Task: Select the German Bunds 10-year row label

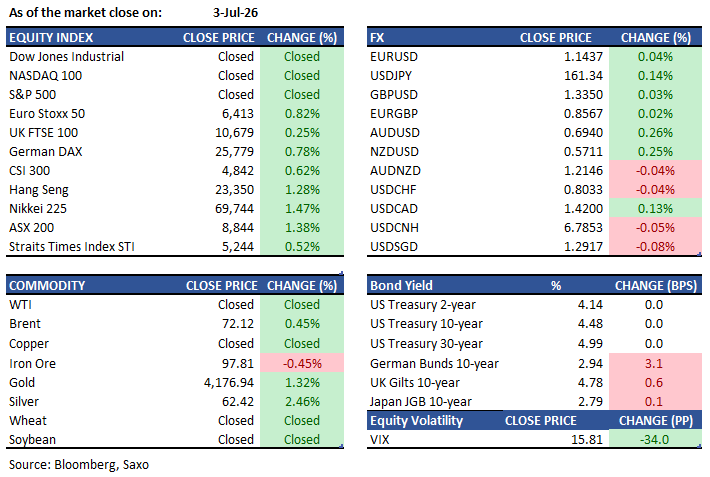Action: coord(434,364)
